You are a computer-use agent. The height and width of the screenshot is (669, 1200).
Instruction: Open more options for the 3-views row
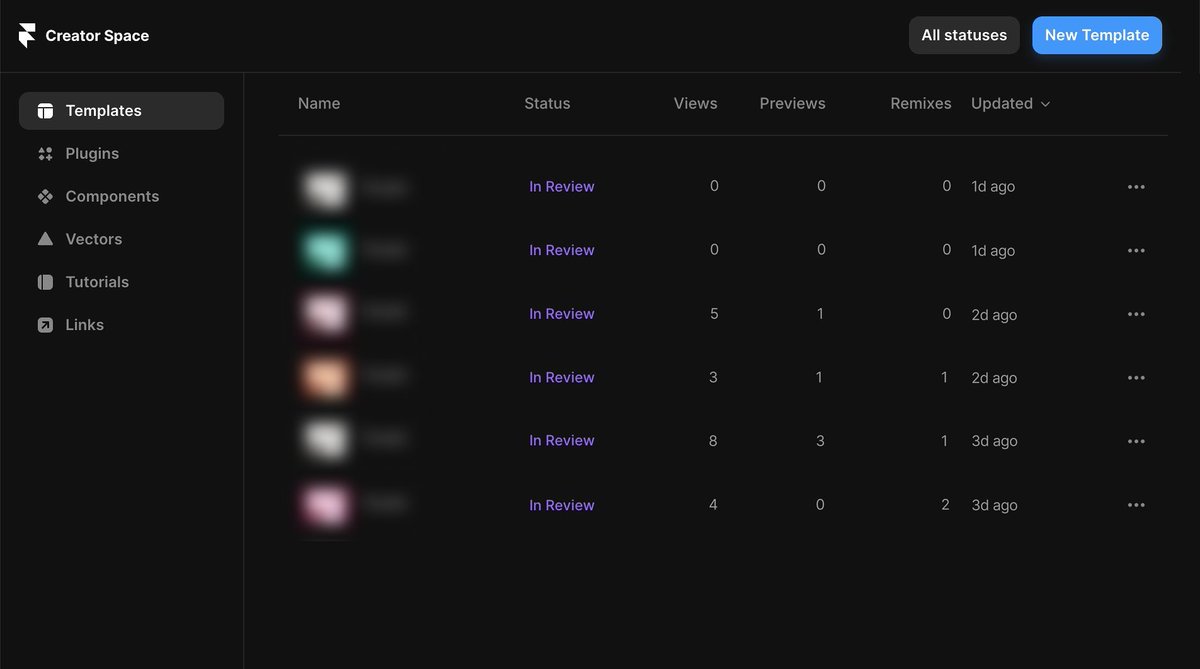[1136, 378]
